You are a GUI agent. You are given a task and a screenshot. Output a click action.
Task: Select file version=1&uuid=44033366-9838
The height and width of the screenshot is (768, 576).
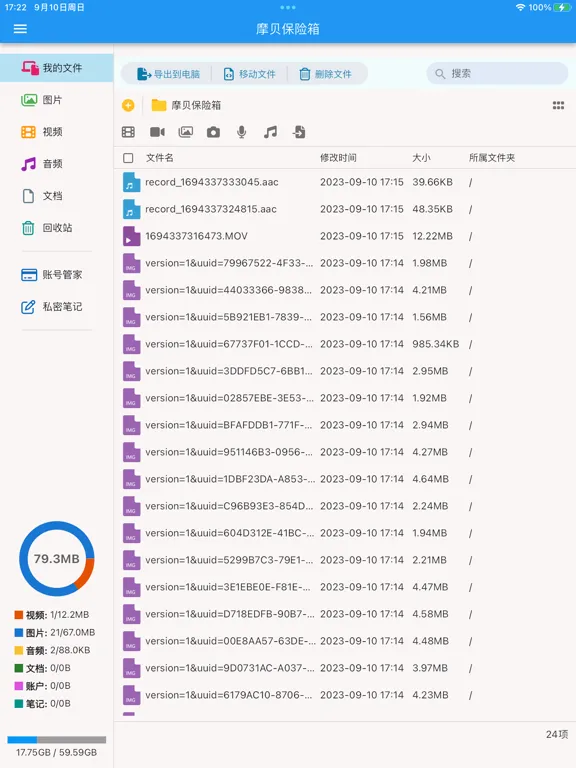tap(345, 290)
